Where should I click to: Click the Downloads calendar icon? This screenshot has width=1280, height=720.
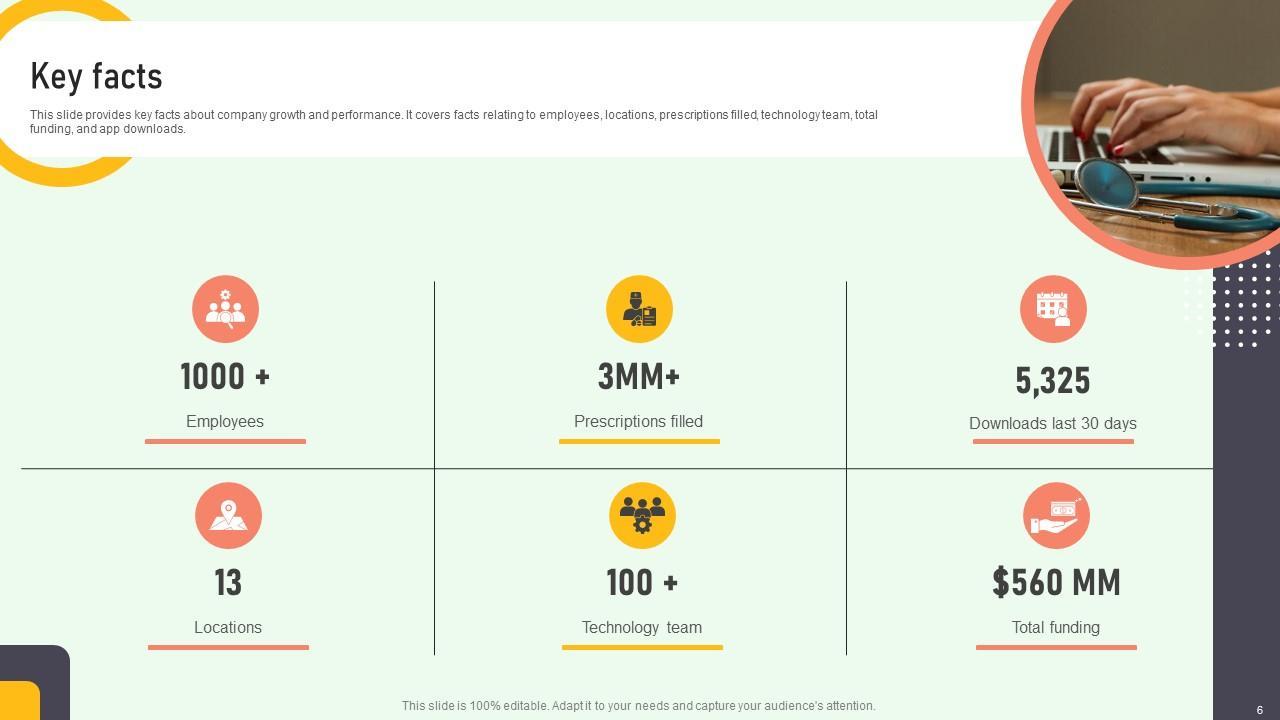tap(1053, 309)
